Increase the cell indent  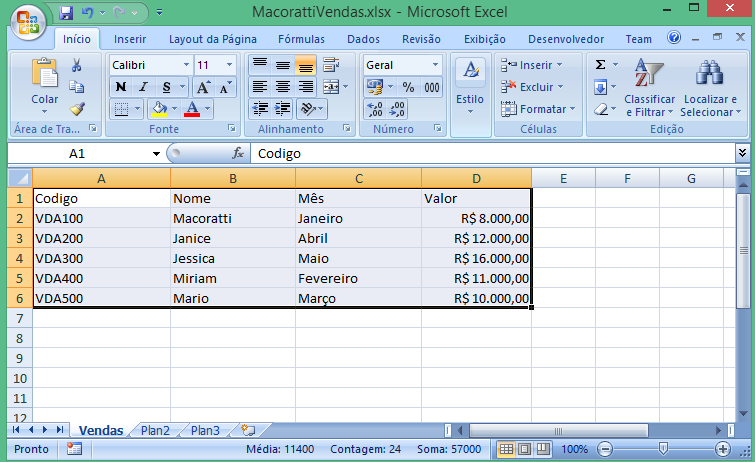283,109
